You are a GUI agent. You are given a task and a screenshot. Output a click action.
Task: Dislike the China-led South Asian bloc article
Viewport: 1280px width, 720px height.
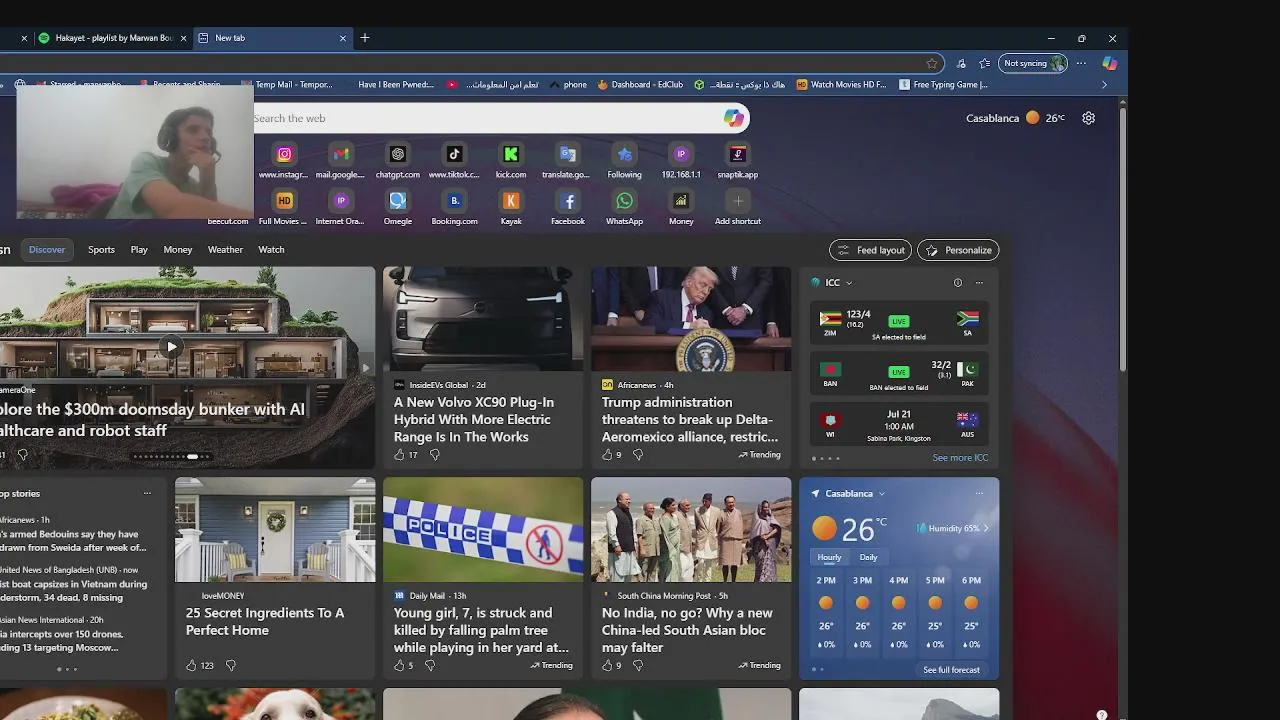tap(637, 665)
